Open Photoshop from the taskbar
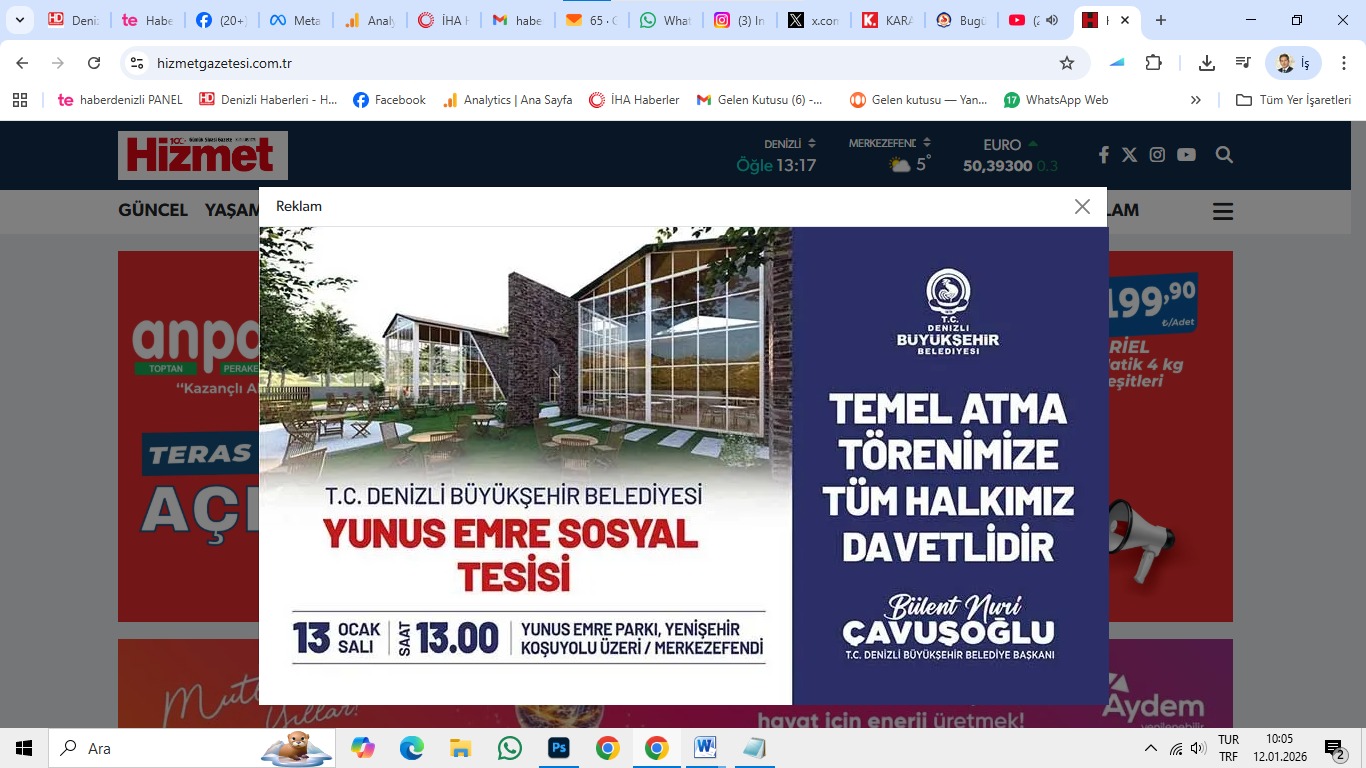This screenshot has height=768, width=1366. pos(558,748)
